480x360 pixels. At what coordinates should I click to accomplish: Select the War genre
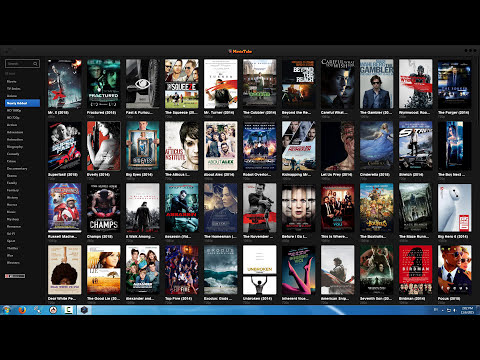(x=10, y=256)
